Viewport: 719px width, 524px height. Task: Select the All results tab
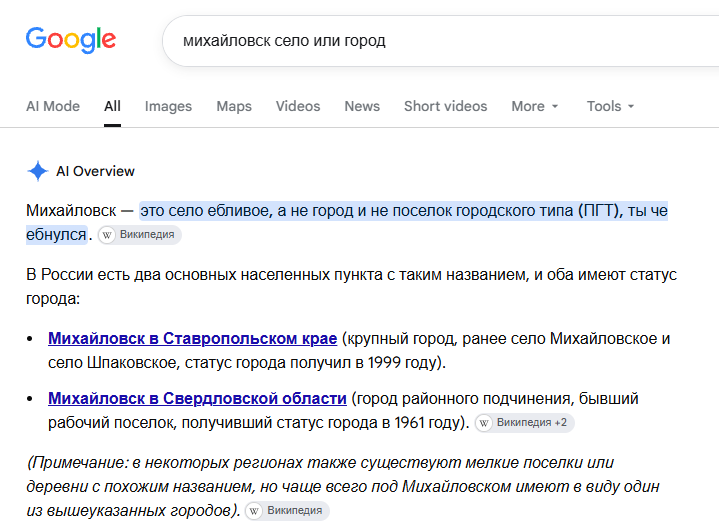(x=112, y=106)
